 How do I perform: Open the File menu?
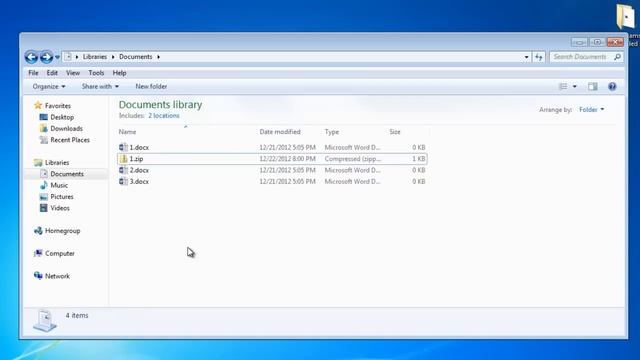coord(33,73)
